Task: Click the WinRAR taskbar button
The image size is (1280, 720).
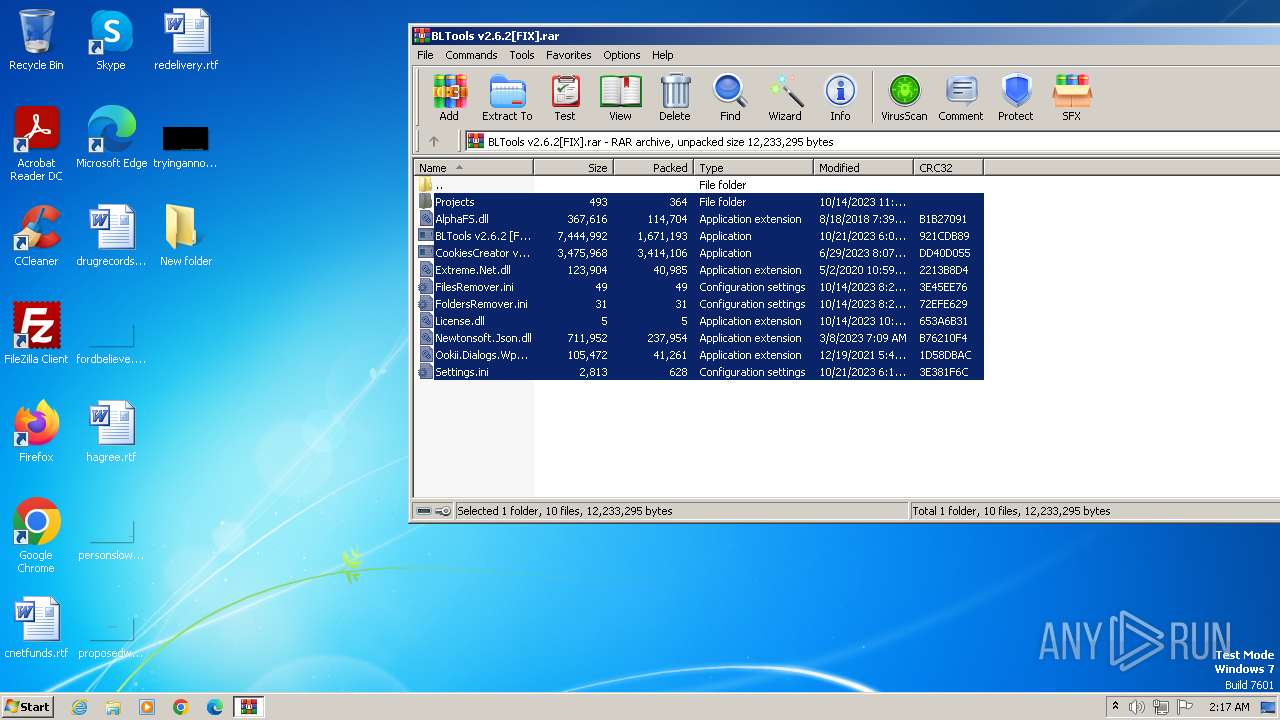Action: point(248,707)
